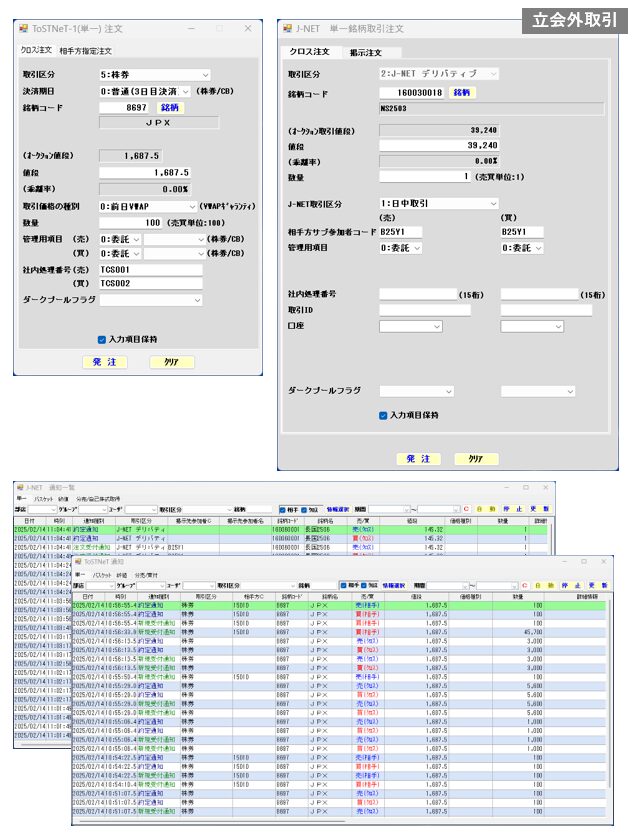Click 更新 button in ToSTNeT 通知 toolbar
The image size is (639, 833).
[x=598, y=585]
